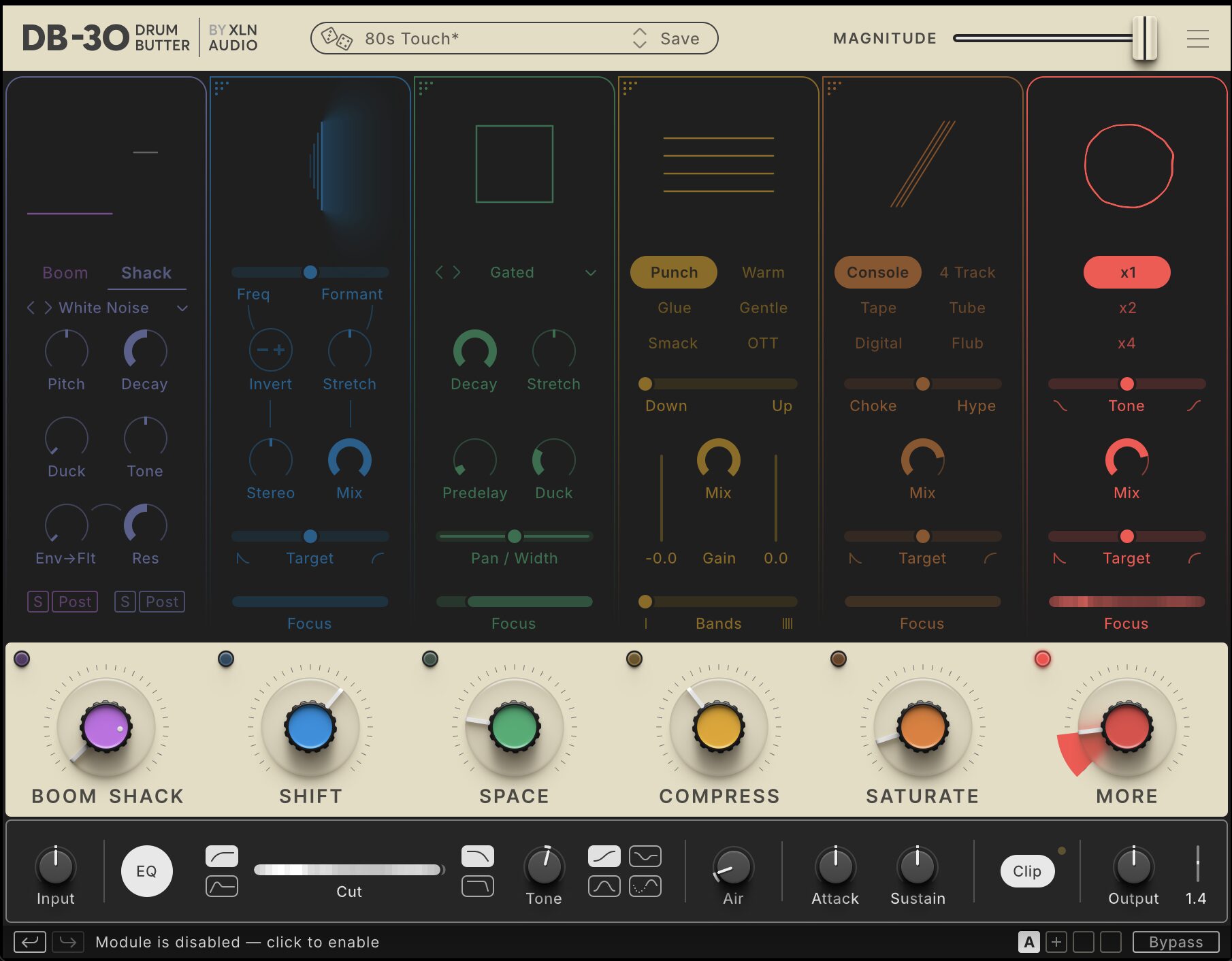Click the redo arrow icon
The width and height of the screenshot is (1232, 961).
pos(68,942)
